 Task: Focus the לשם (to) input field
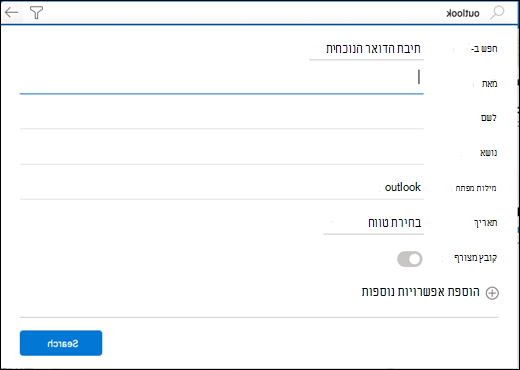tap(222, 118)
